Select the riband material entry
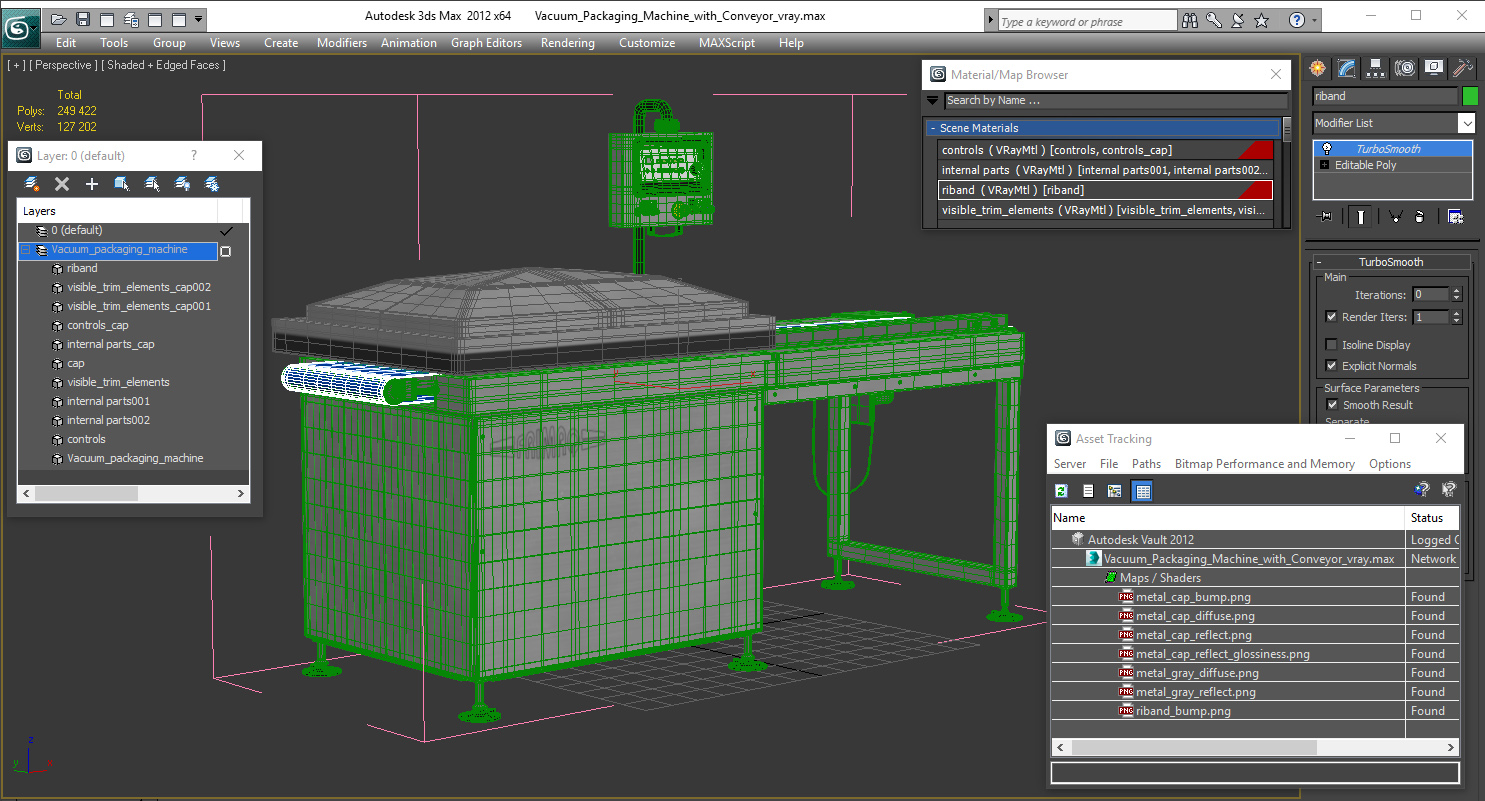Image resolution: width=1485 pixels, height=801 pixels. click(1105, 190)
